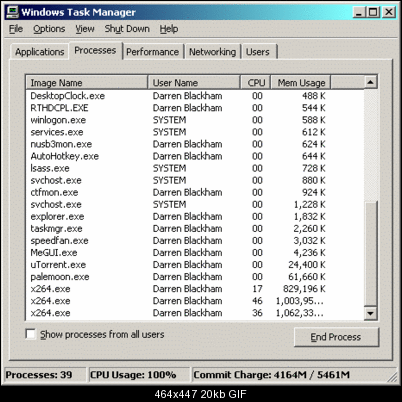
Task: Select the services.exe process
Action: [195, 132]
